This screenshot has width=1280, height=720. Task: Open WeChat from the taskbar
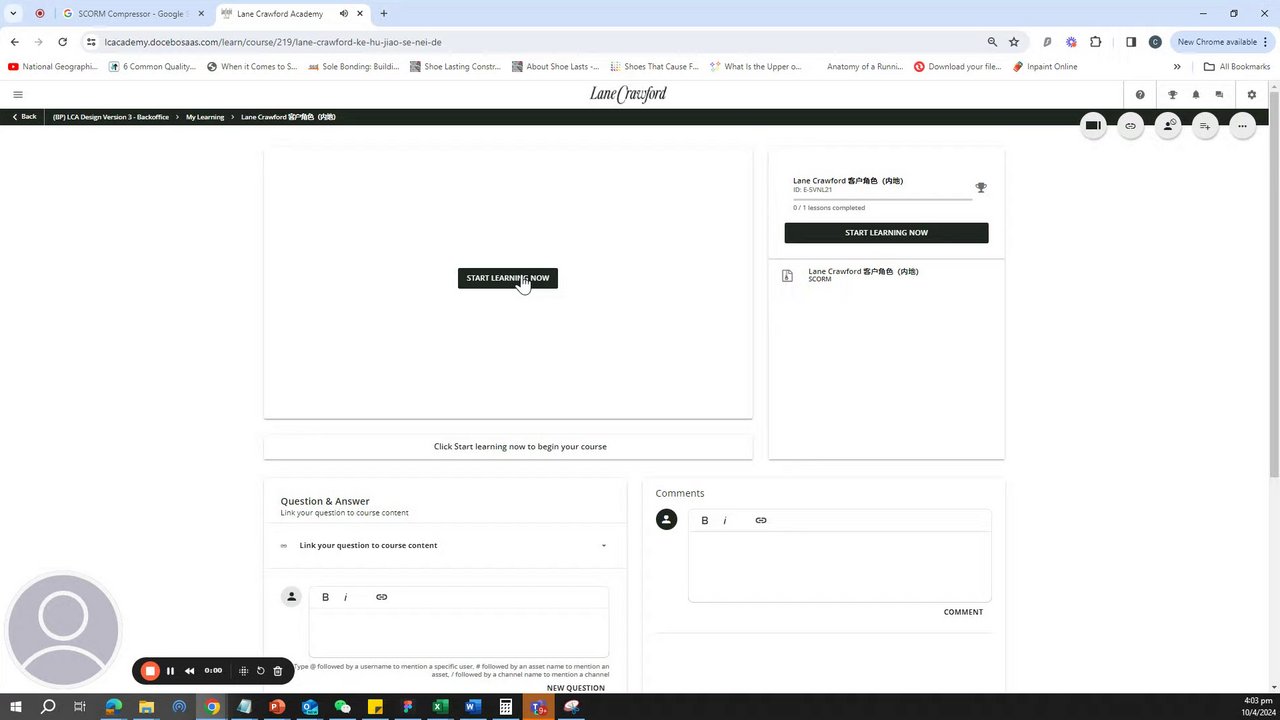342,707
